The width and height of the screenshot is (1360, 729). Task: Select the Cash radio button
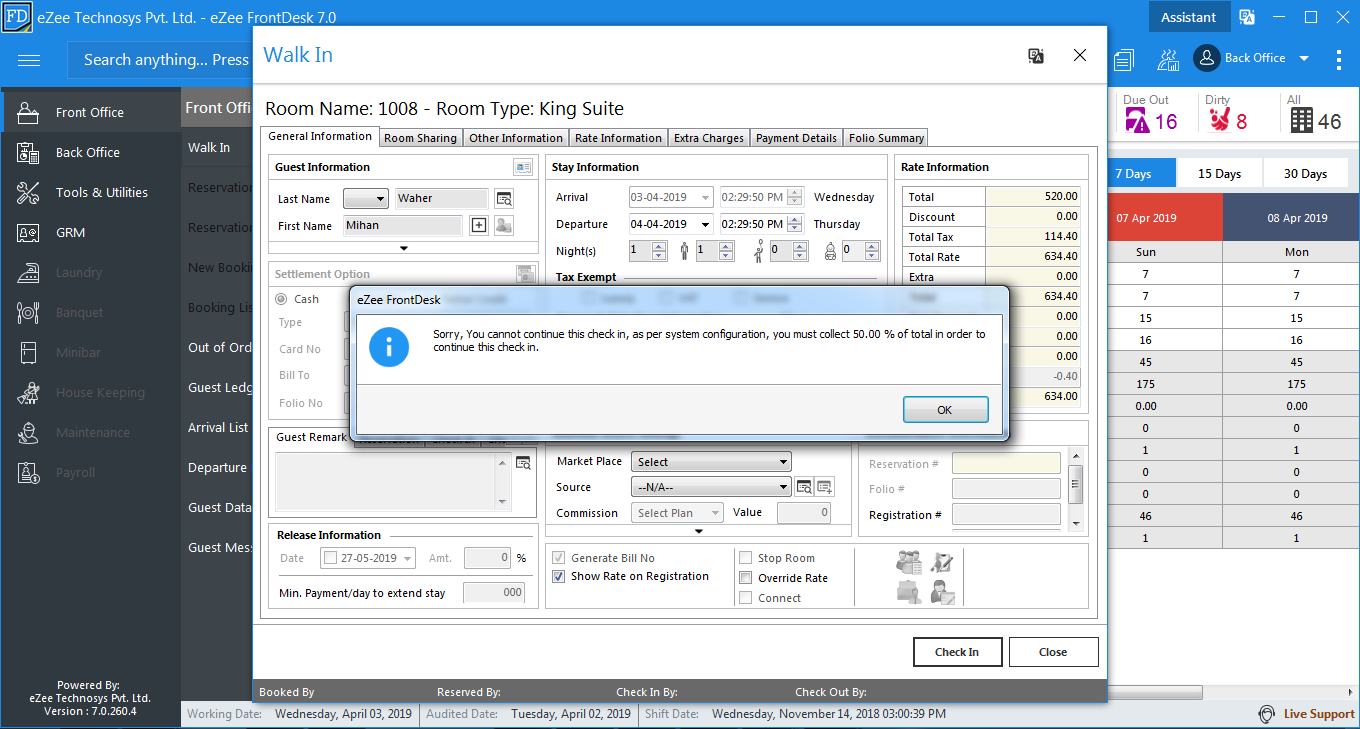coord(281,299)
